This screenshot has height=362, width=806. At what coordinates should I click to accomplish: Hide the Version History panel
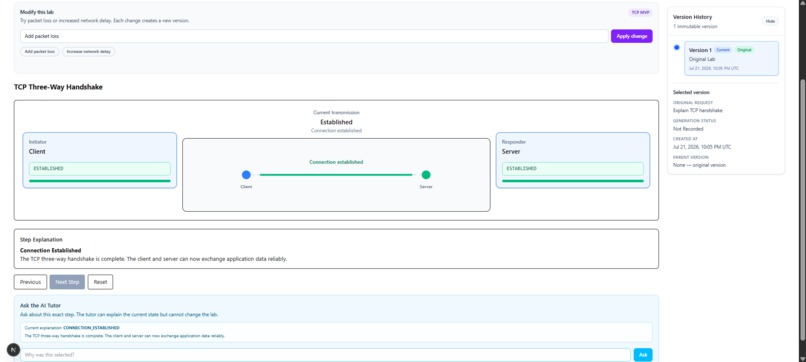770,21
